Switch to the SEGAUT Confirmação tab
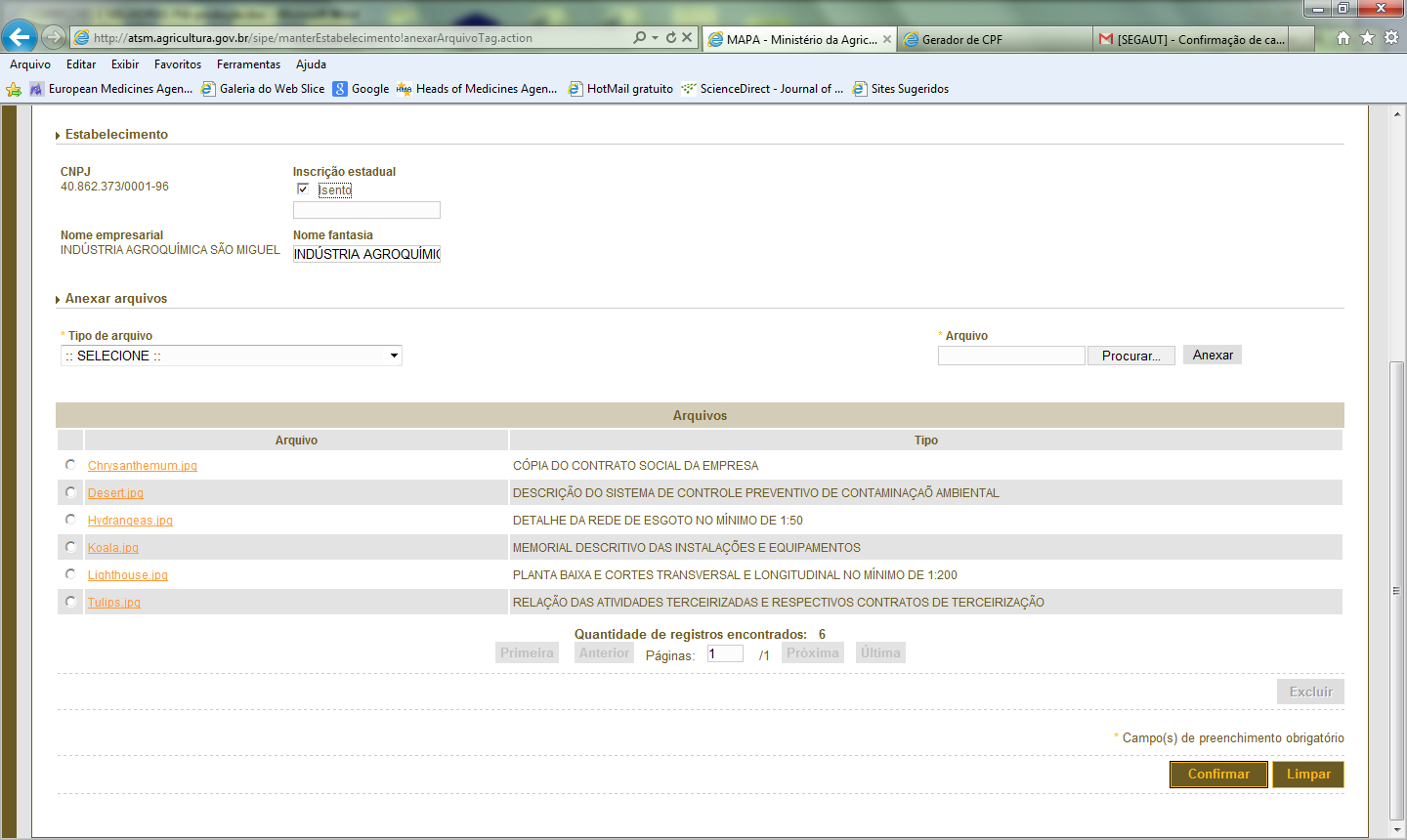 (1191, 39)
